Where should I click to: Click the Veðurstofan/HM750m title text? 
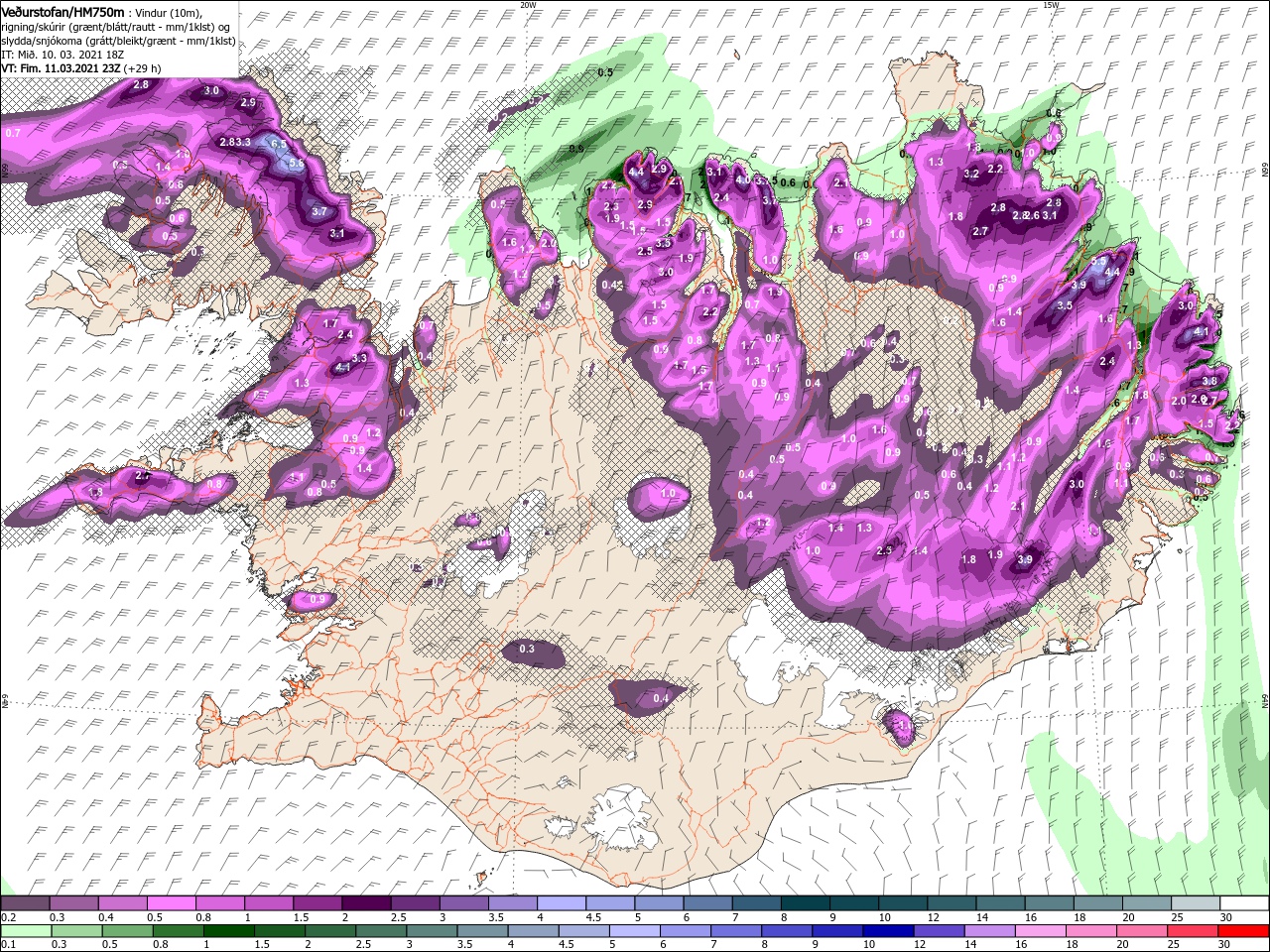point(63,11)
